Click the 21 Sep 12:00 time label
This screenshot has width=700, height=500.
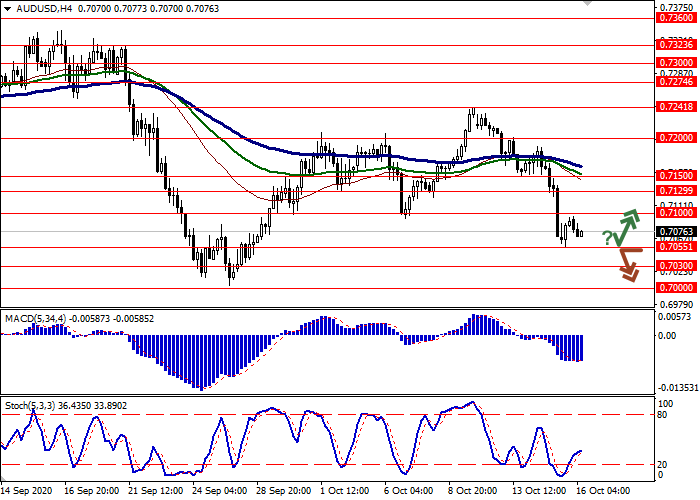[156, 491]
